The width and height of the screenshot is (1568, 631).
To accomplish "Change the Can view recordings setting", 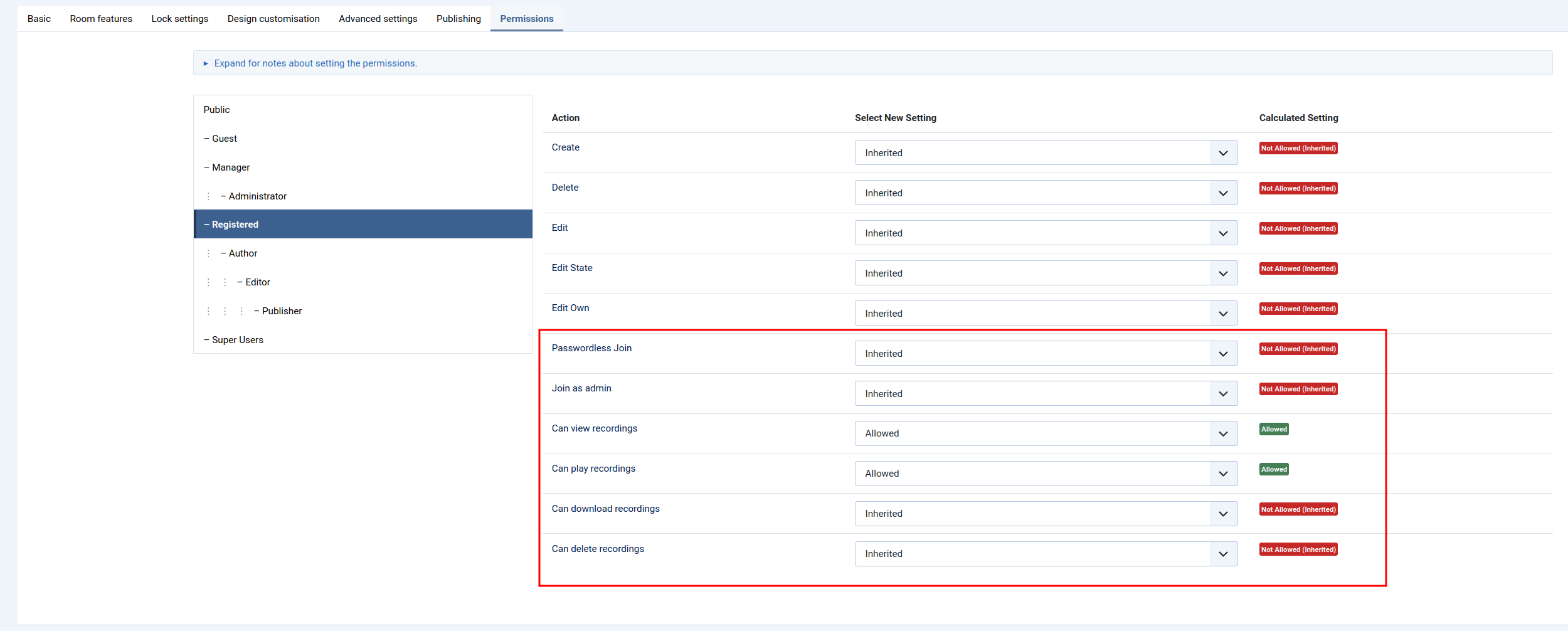I will (1045, 433).
